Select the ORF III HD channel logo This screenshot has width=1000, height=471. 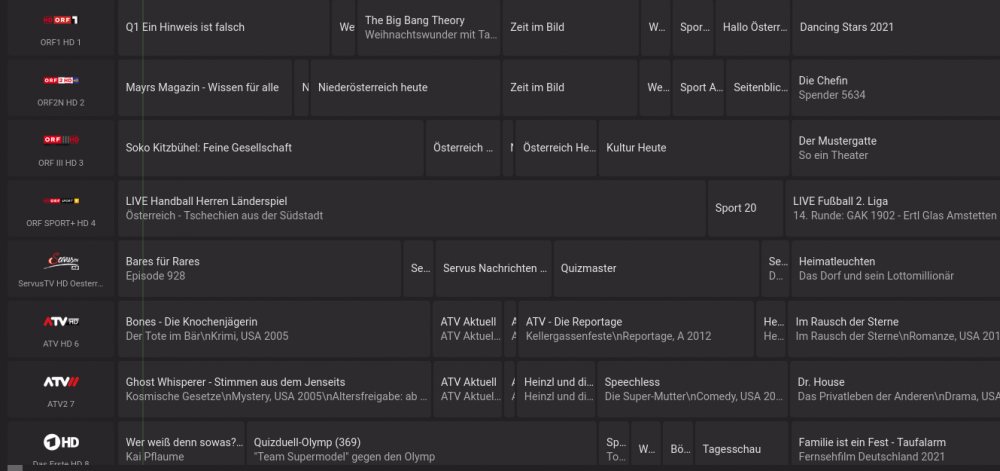point(61,140)
